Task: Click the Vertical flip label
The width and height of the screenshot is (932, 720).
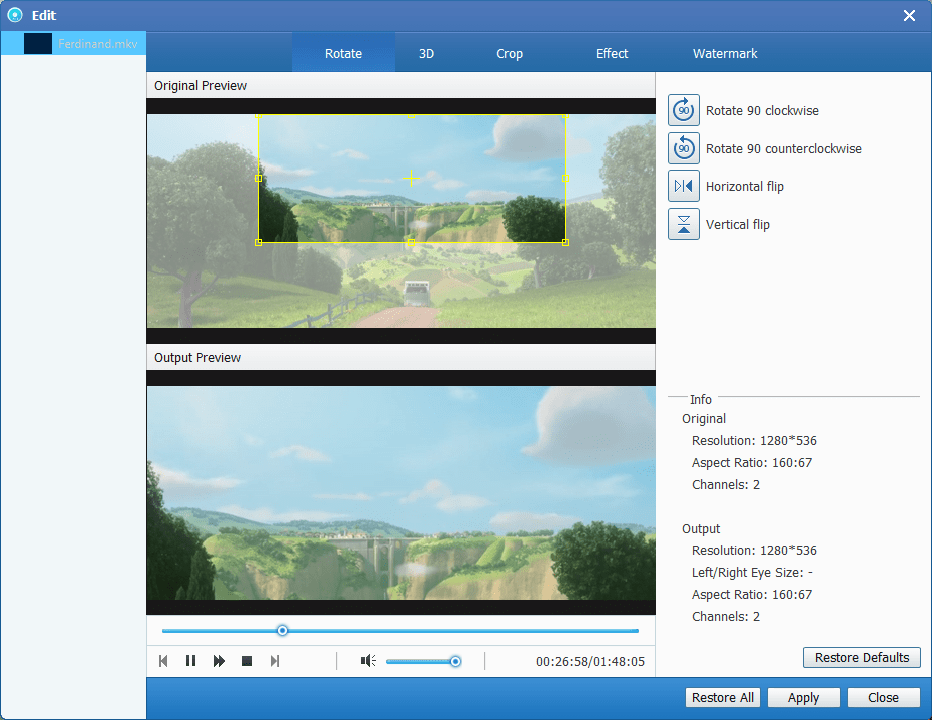Action: coord(738,225)
